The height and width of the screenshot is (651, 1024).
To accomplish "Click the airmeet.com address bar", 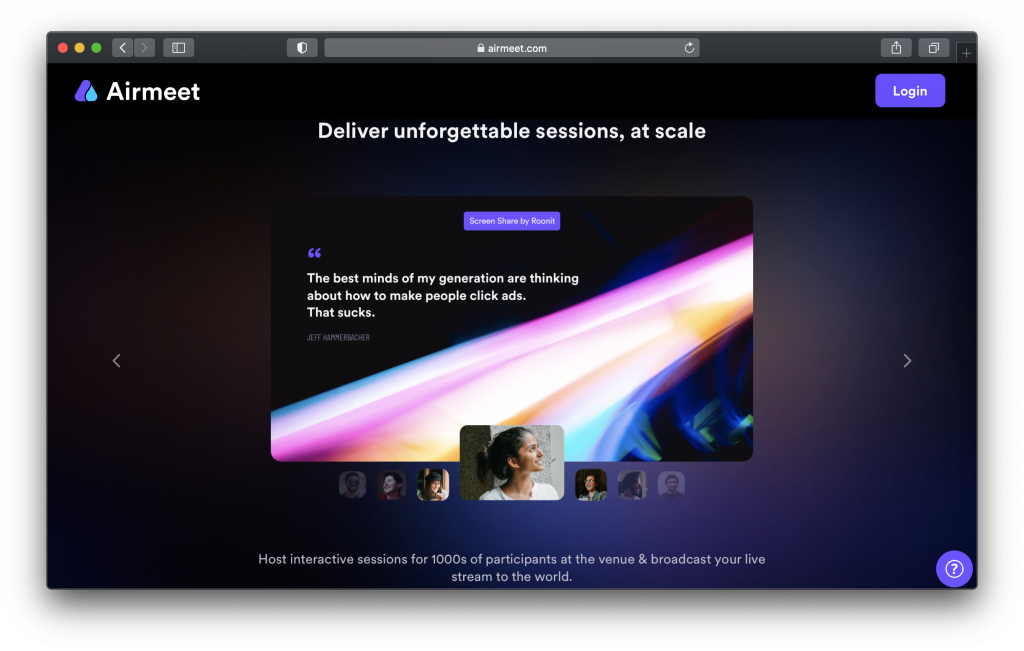I will point(511,48).
